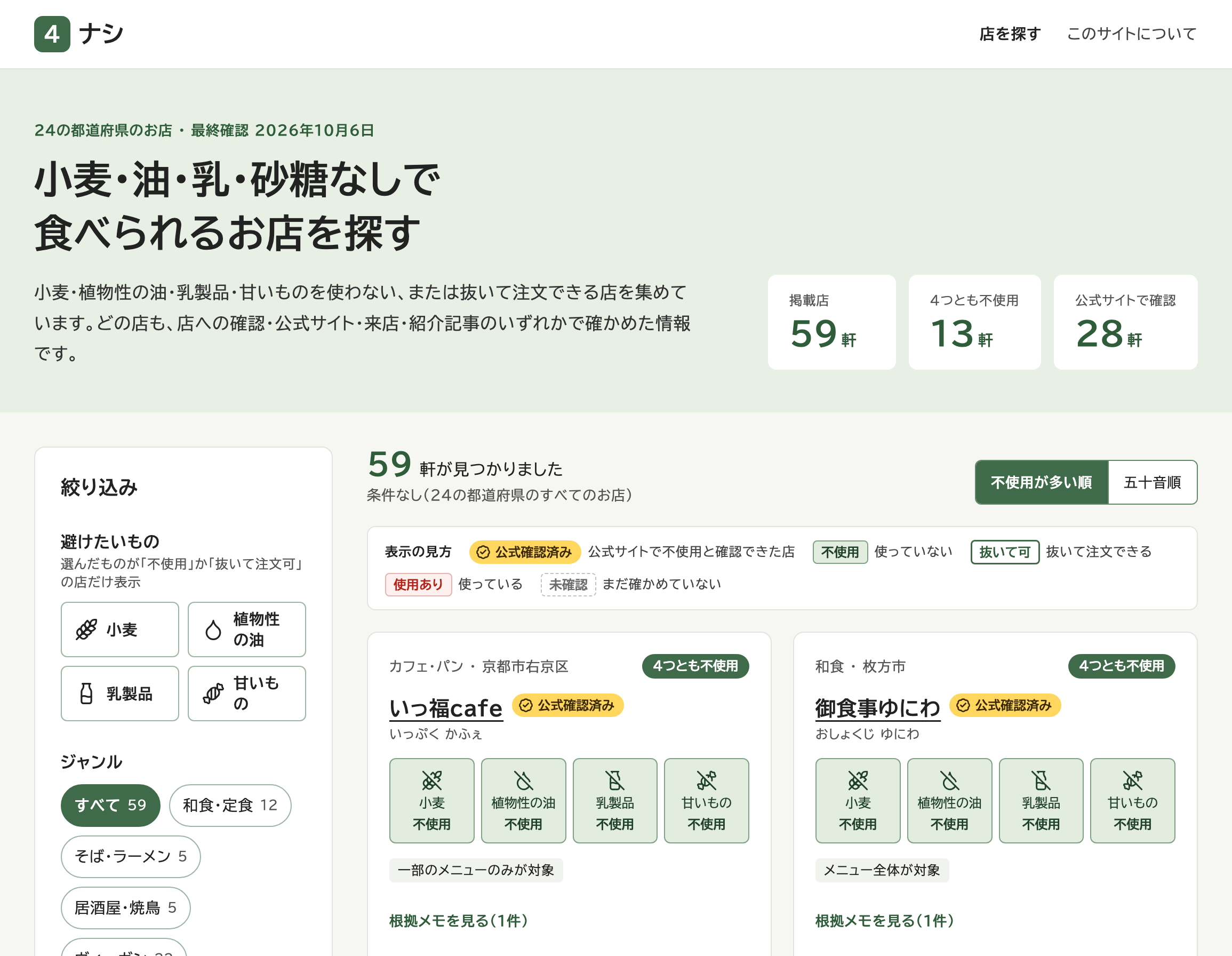
Task: Toggle the 植物性の油 avoid filter
Action: click(246, 630)
